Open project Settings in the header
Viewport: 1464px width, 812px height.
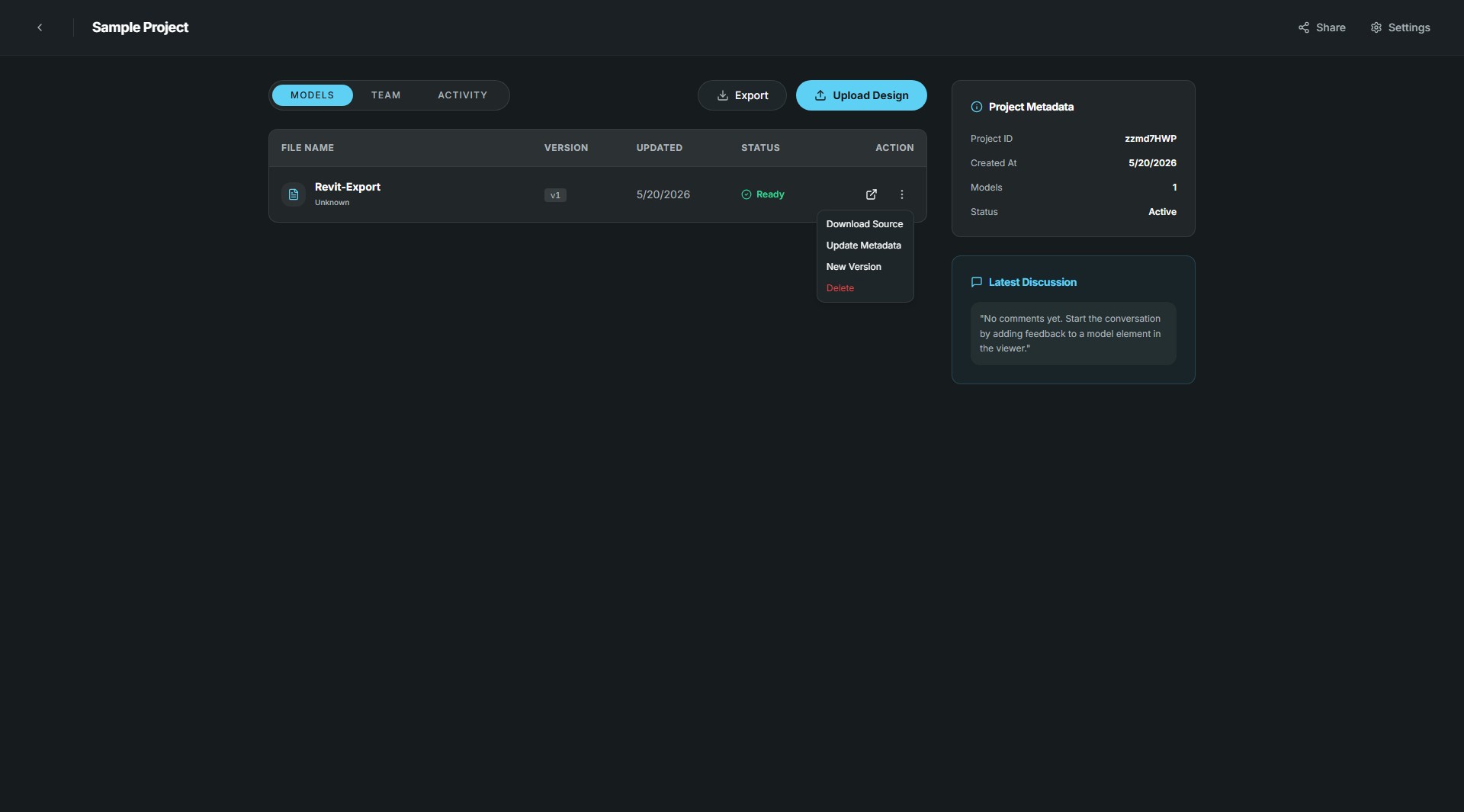click(x=1400, y=27)
